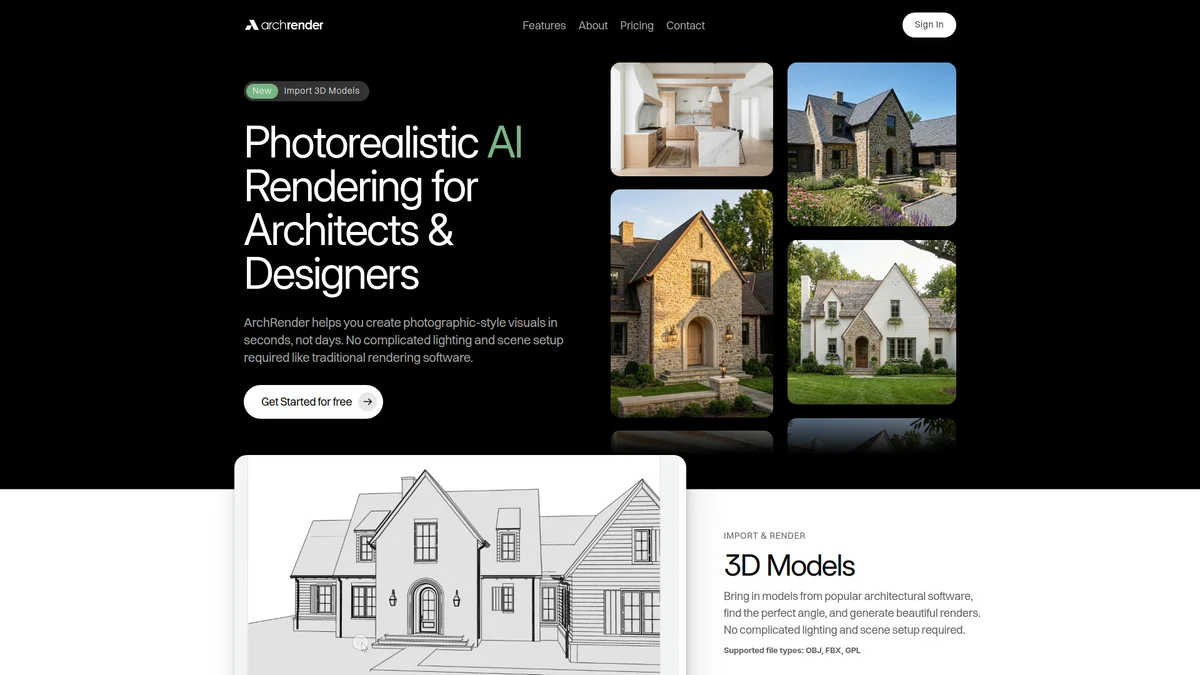Screen dimensions: 1200x675
Task: Open the white cottage render thumbnail
Action: 871,322
